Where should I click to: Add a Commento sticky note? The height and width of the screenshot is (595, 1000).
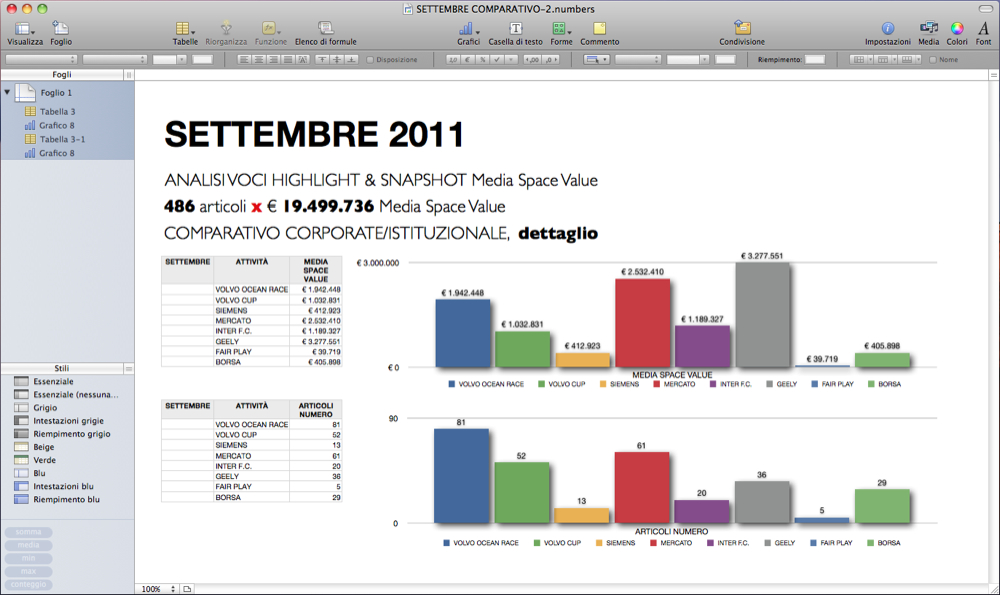pos(599,29)
